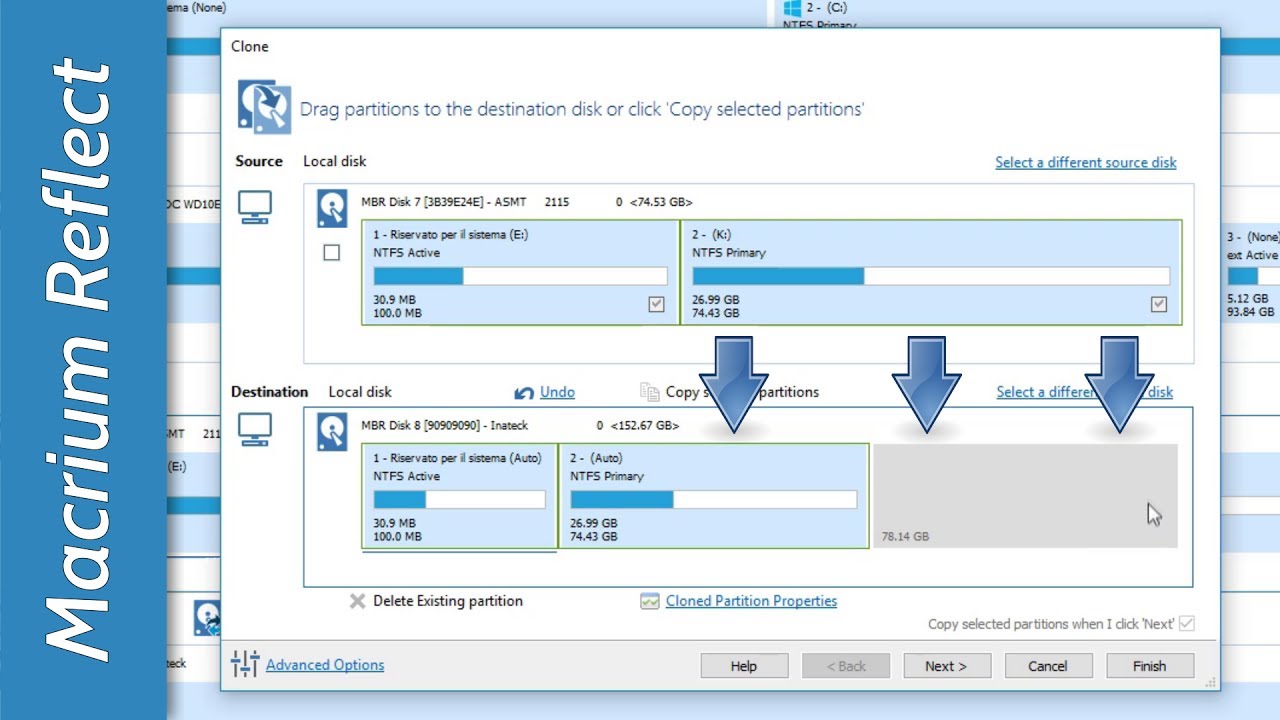Open Cloned Partition Properties
The image size is (1280, 720).
(x=751, y=601)
